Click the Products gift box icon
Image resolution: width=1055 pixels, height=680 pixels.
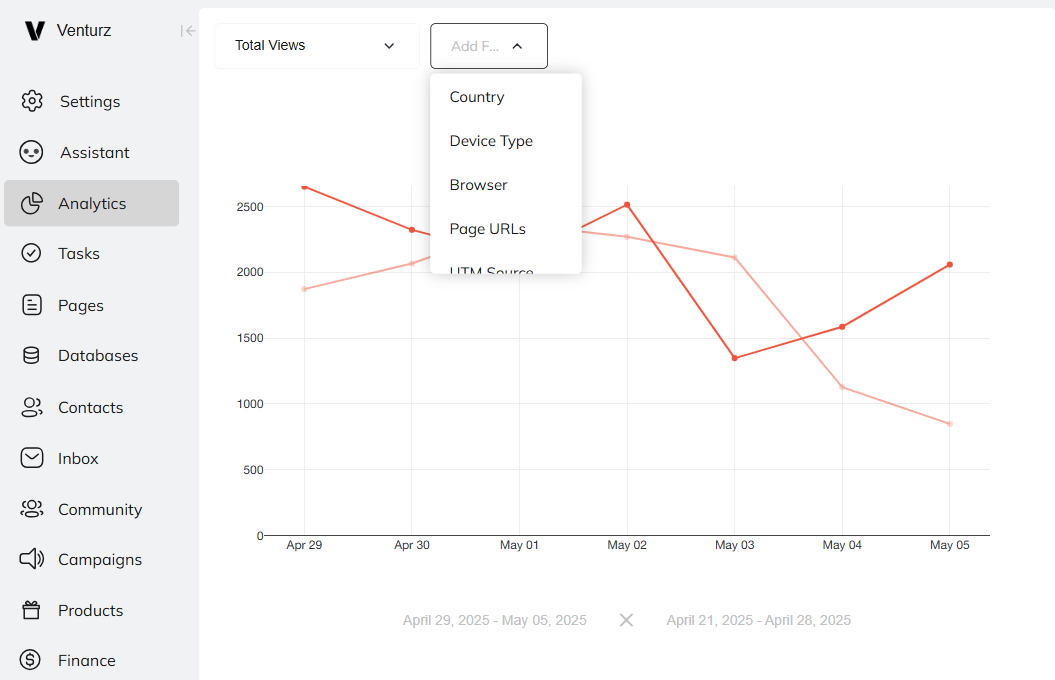point(32,610)
